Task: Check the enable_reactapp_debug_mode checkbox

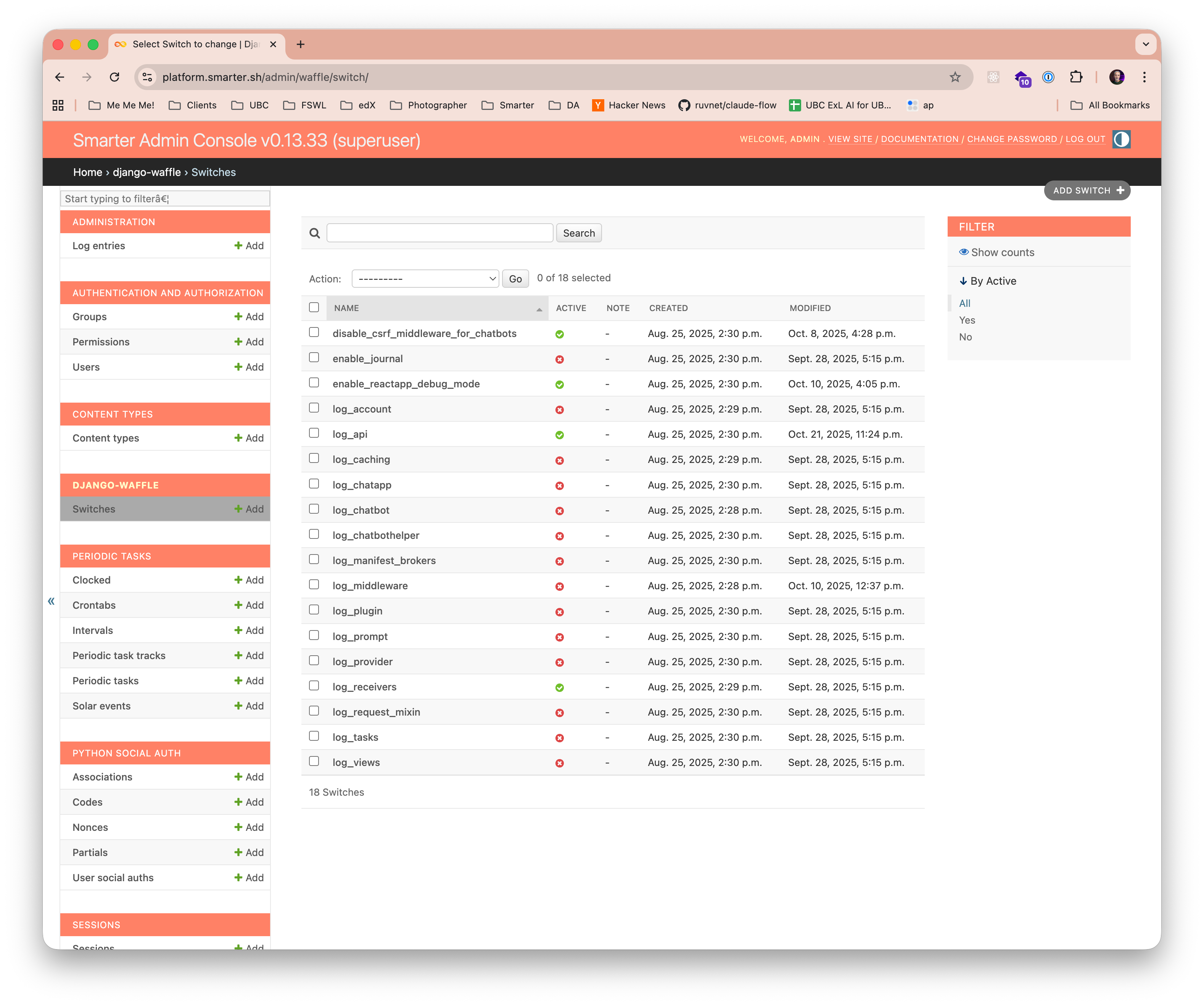Action: point(314,382)
